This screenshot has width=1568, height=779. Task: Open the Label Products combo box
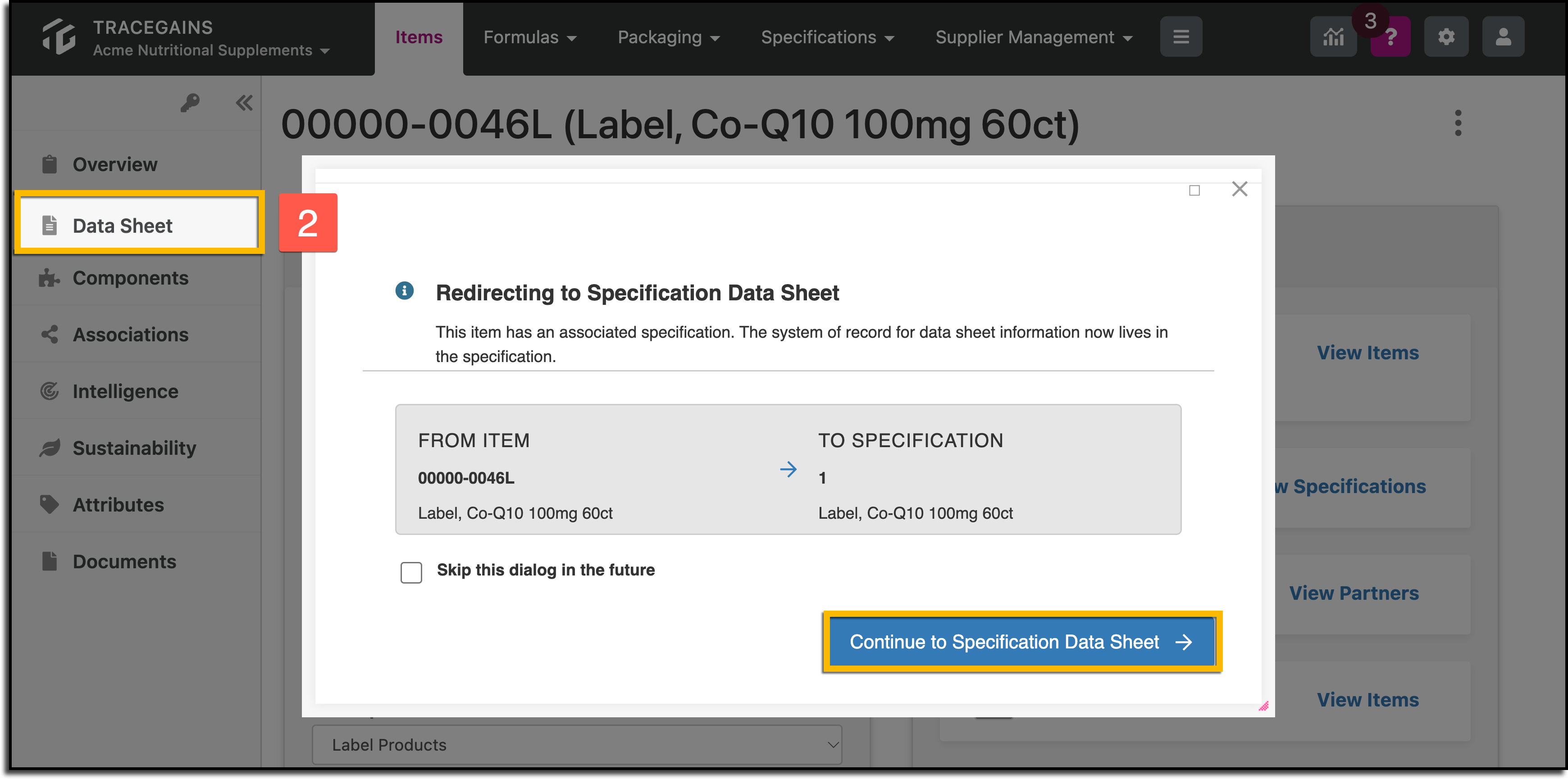(x=576, y=744)
